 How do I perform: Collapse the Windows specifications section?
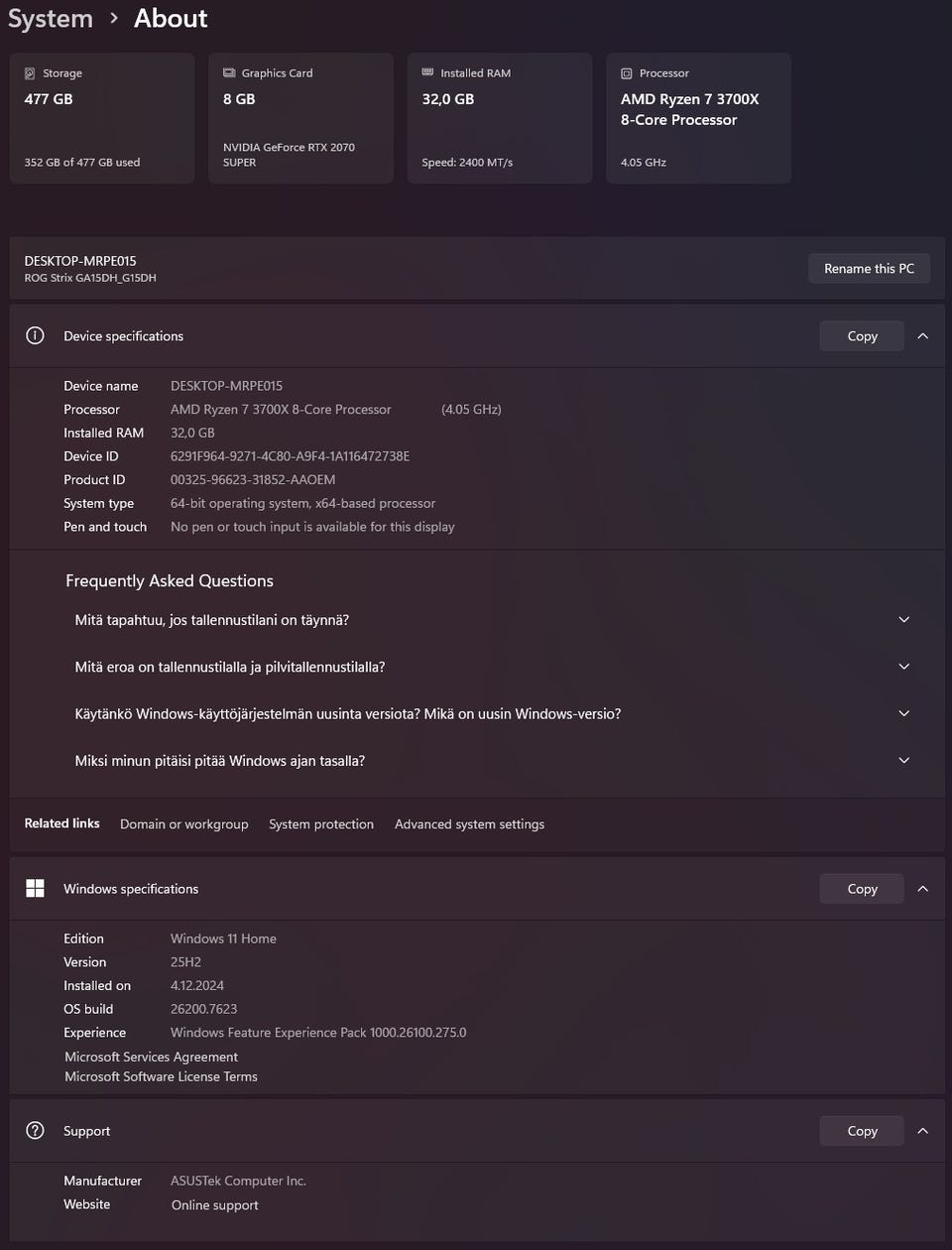pos(923,889)
